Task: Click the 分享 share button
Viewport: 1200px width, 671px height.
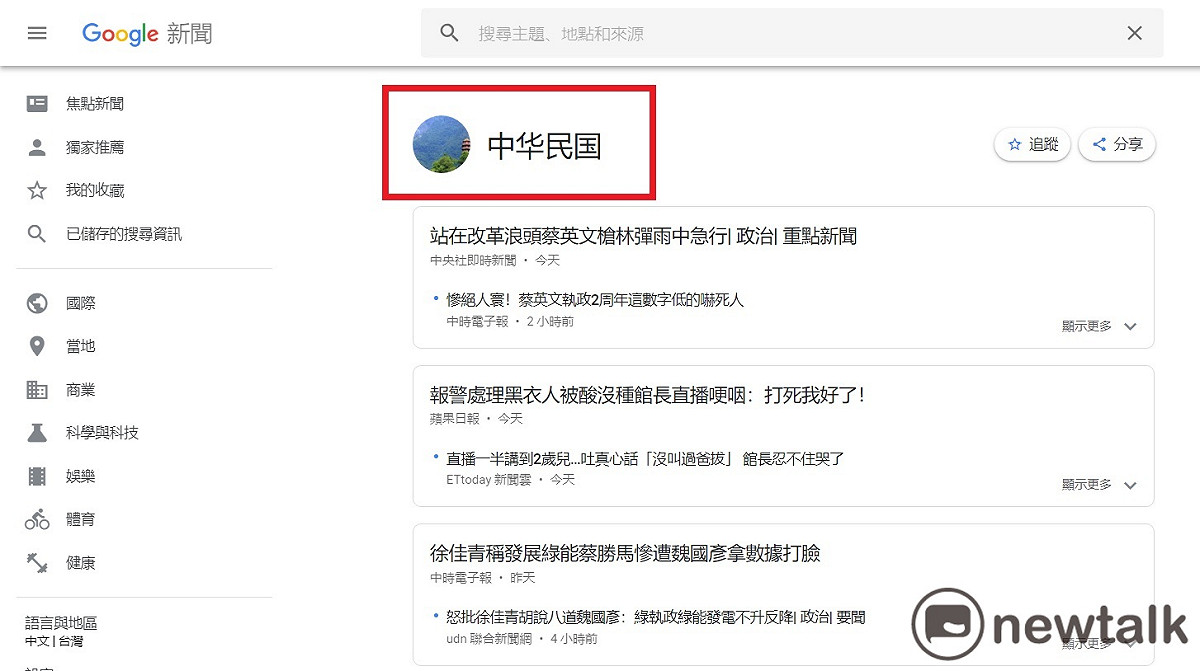Action: (x=1118, y=144)
